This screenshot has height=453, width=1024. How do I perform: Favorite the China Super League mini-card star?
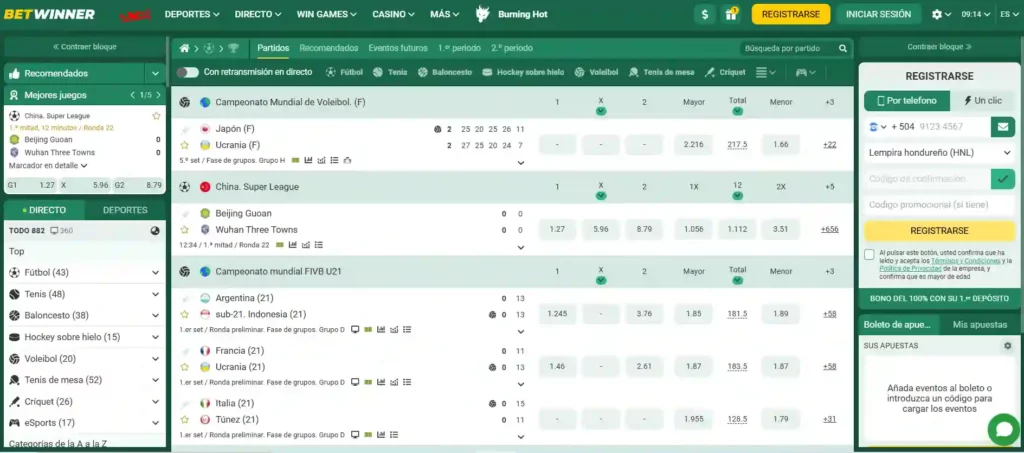[156, 116]
